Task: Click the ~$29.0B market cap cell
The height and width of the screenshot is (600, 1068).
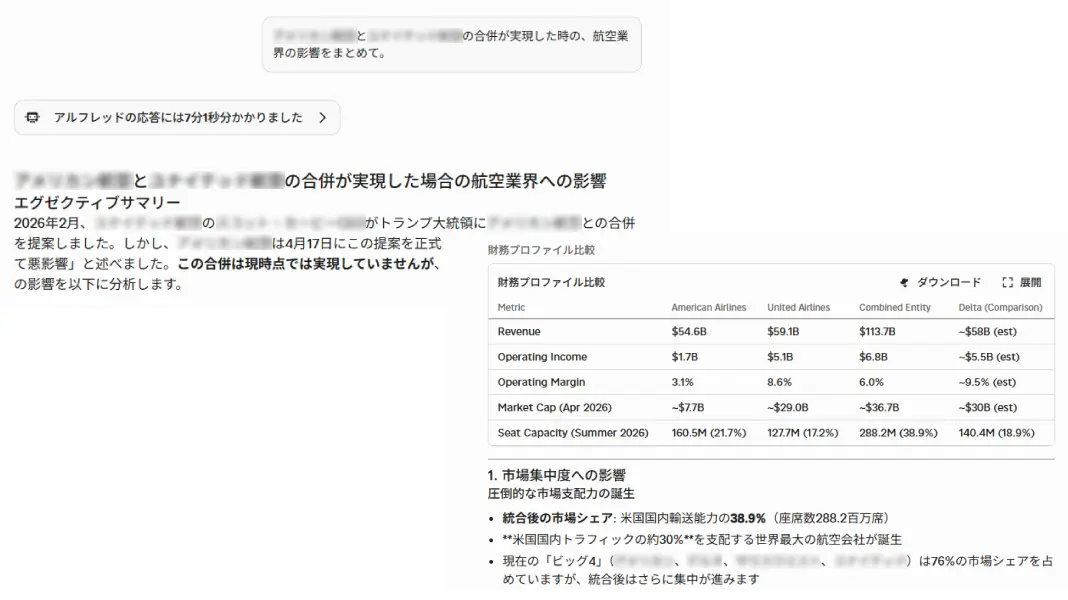Action: pos(787,407)
